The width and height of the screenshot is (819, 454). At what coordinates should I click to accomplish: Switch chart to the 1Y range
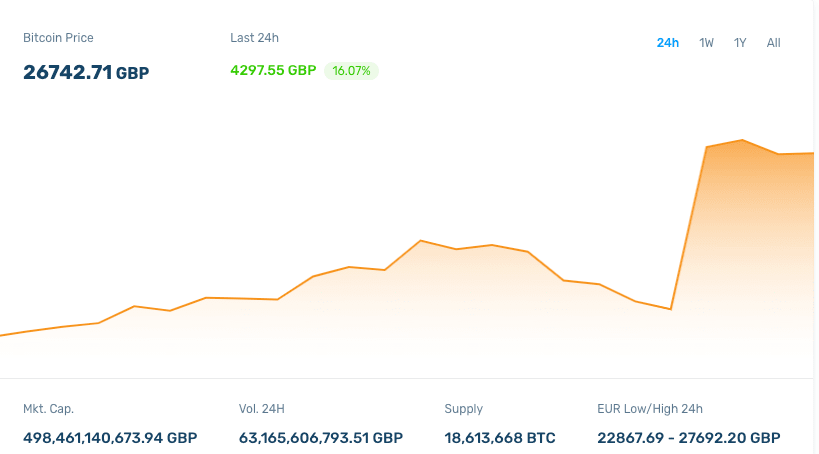pos(740,43)
